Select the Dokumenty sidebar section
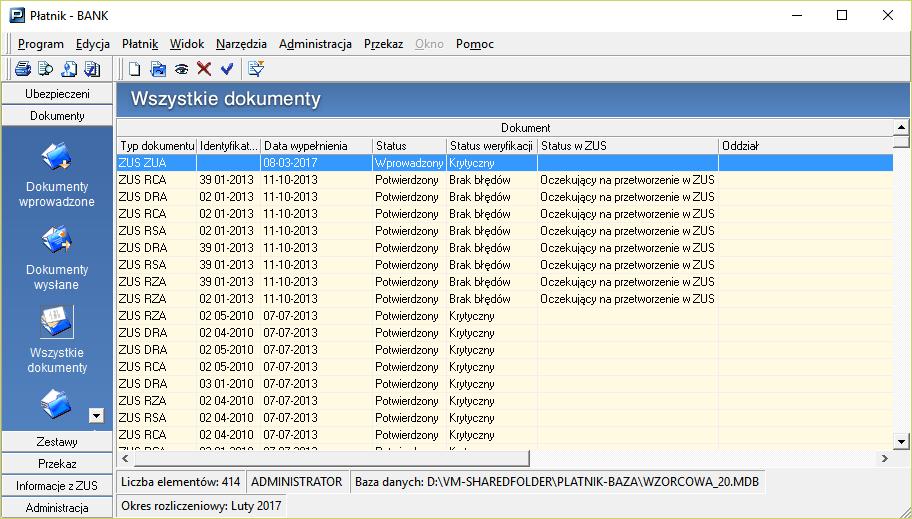This screenshot has height=519, width=912. (x=57, y=116)
